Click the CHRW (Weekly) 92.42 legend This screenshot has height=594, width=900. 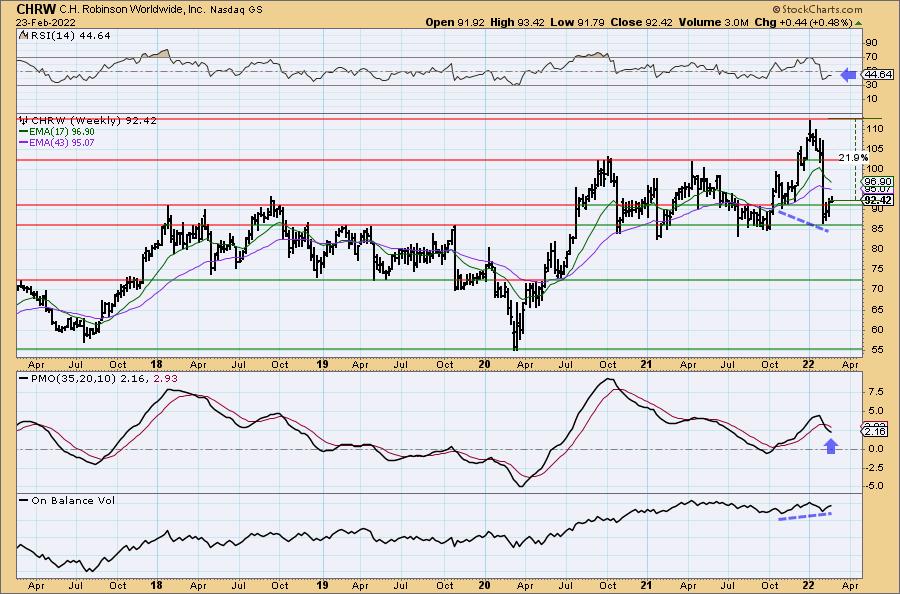click(x=94, y=121)
